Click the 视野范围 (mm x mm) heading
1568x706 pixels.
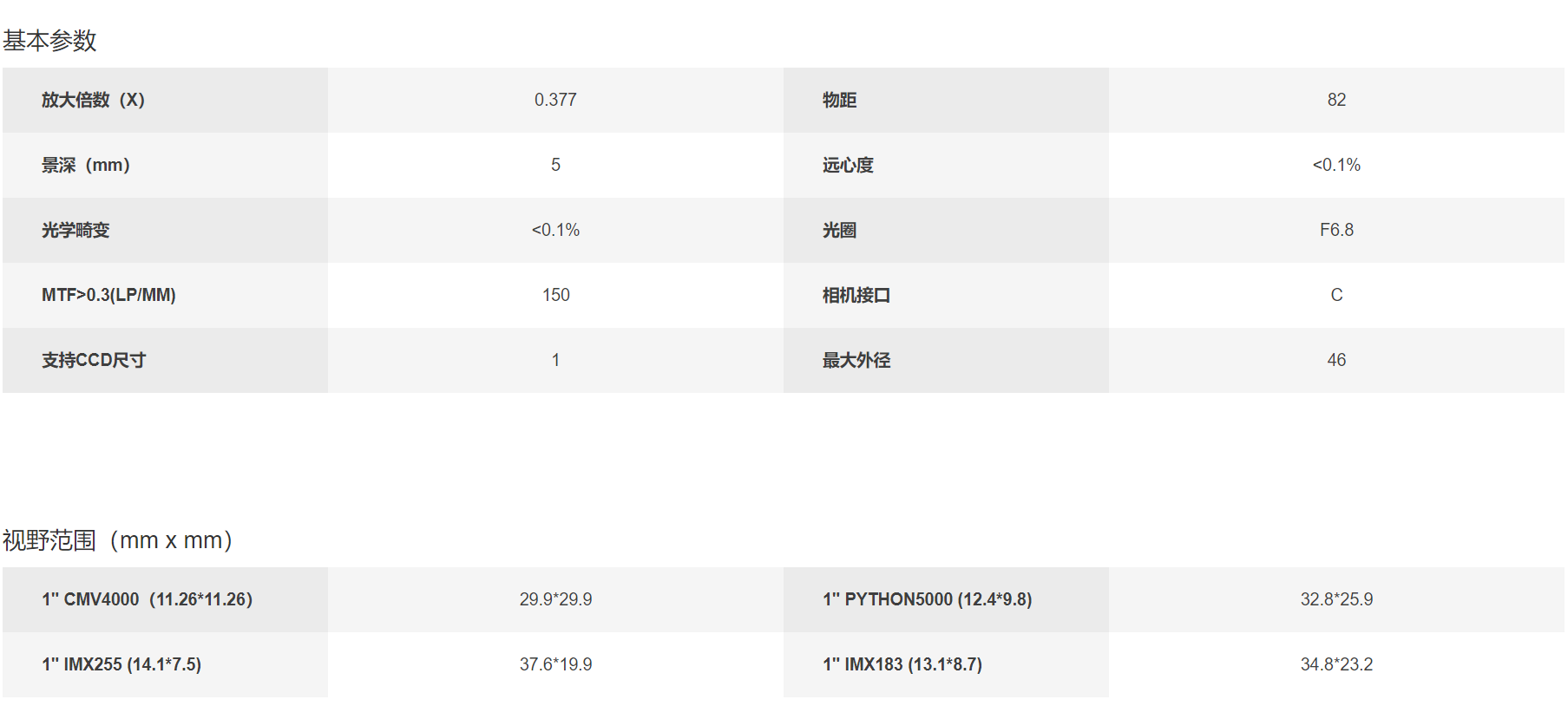118,540
